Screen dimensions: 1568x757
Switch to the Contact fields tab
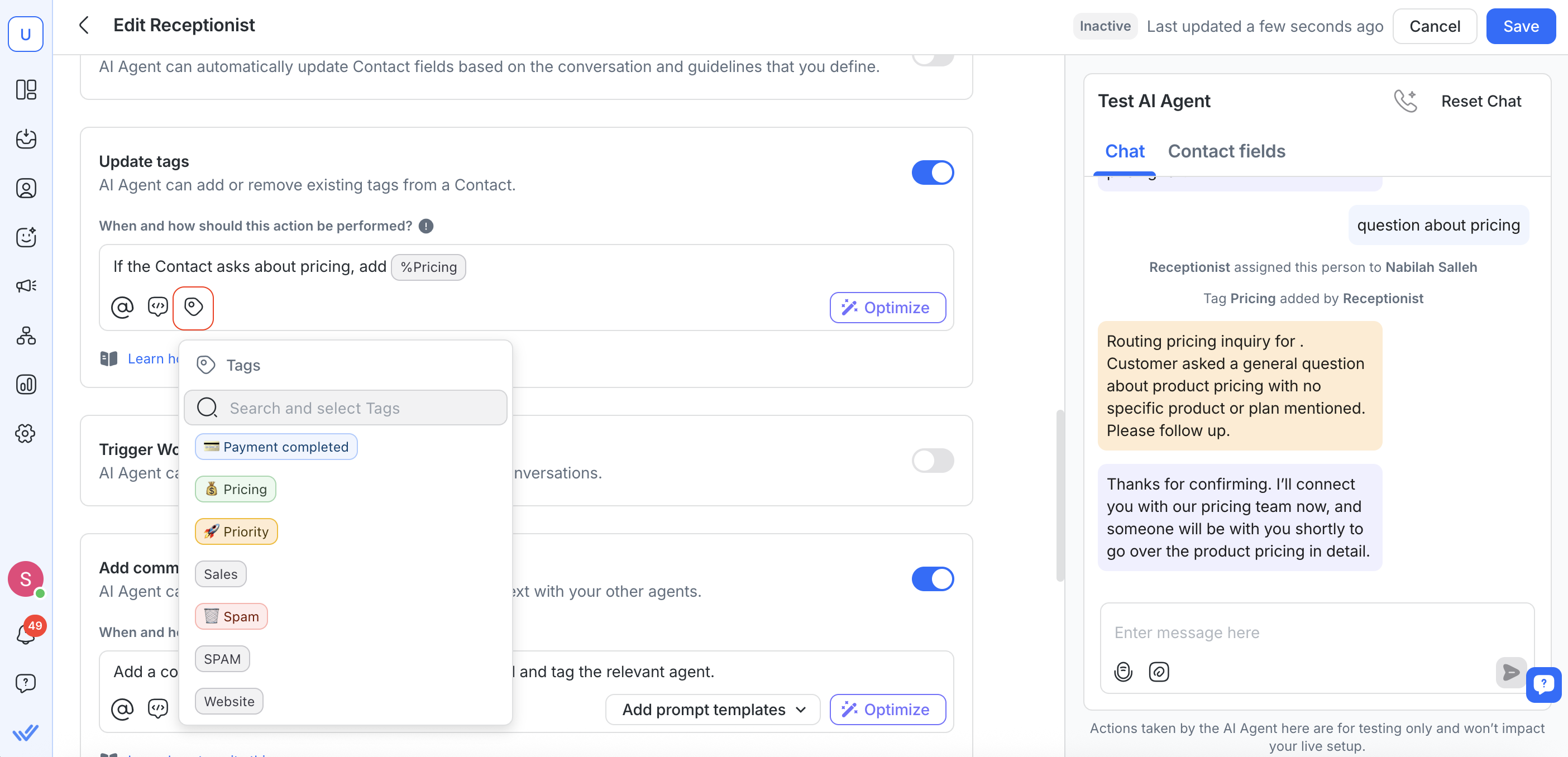tap(1226, 151)
